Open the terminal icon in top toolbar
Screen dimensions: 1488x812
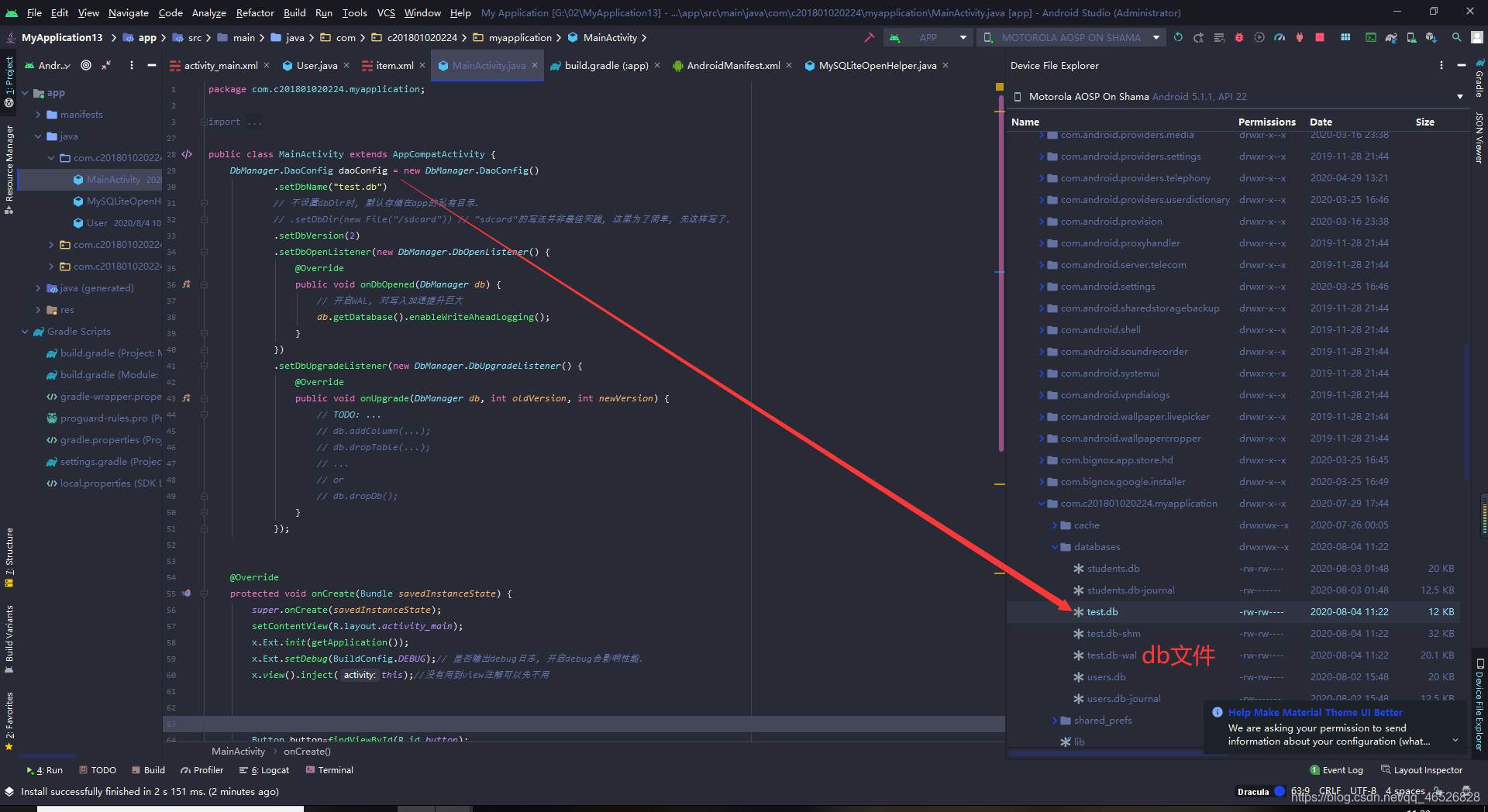coord(1371,37)
